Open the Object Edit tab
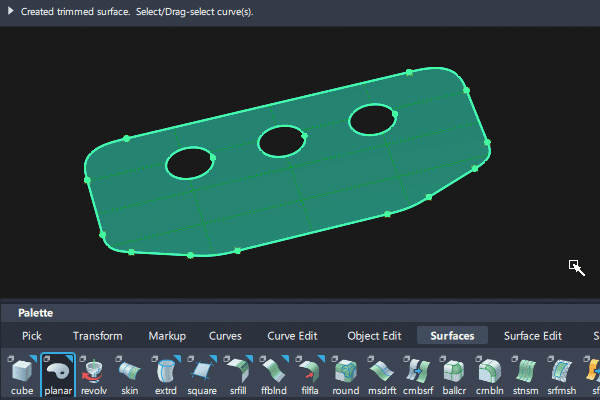The width and height of the screenshot is (600, 400). [374, 336]
